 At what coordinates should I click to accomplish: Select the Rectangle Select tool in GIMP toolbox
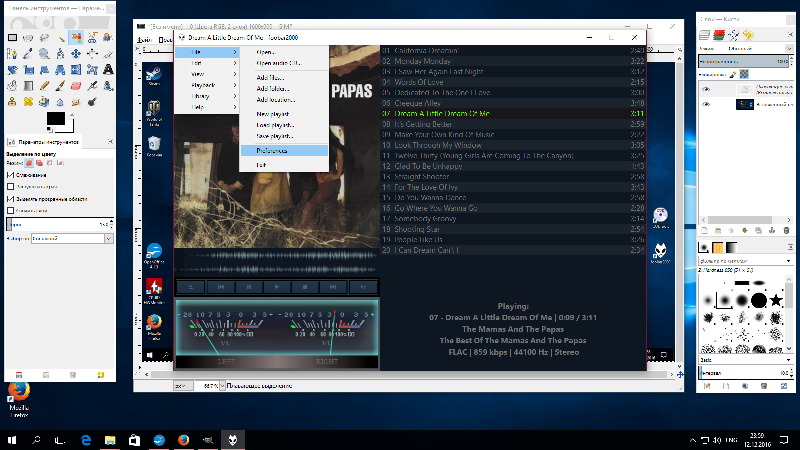(12, 37)
